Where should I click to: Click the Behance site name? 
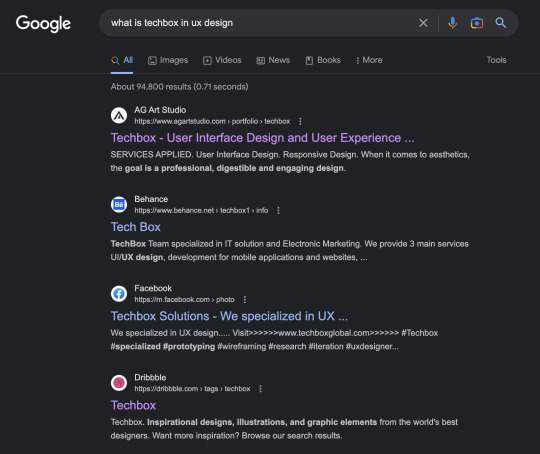[x=151, y=199]
